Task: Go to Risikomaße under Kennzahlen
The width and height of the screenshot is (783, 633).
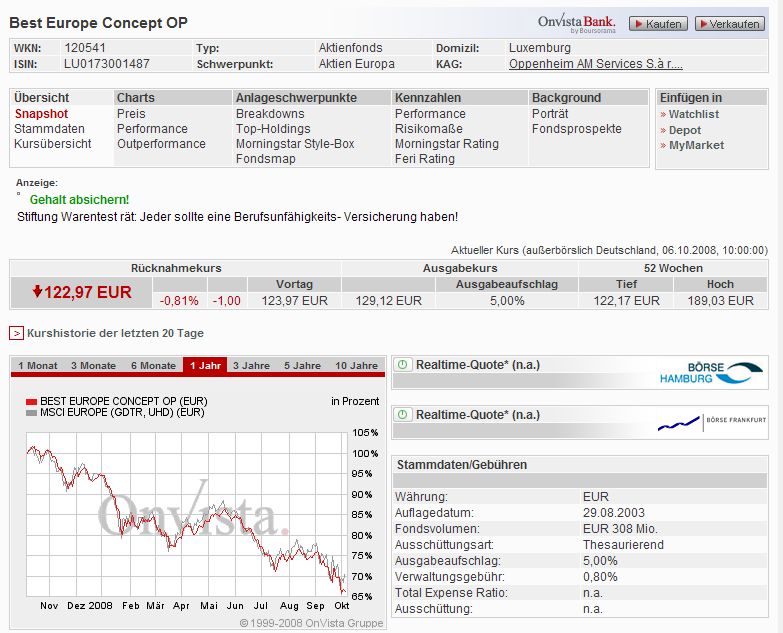Action: click(x=428, y=129)
